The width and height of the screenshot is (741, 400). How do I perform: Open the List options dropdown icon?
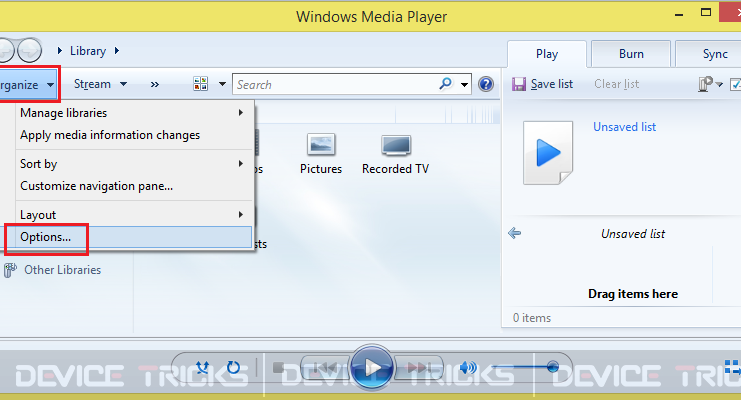tap(710, 84)
